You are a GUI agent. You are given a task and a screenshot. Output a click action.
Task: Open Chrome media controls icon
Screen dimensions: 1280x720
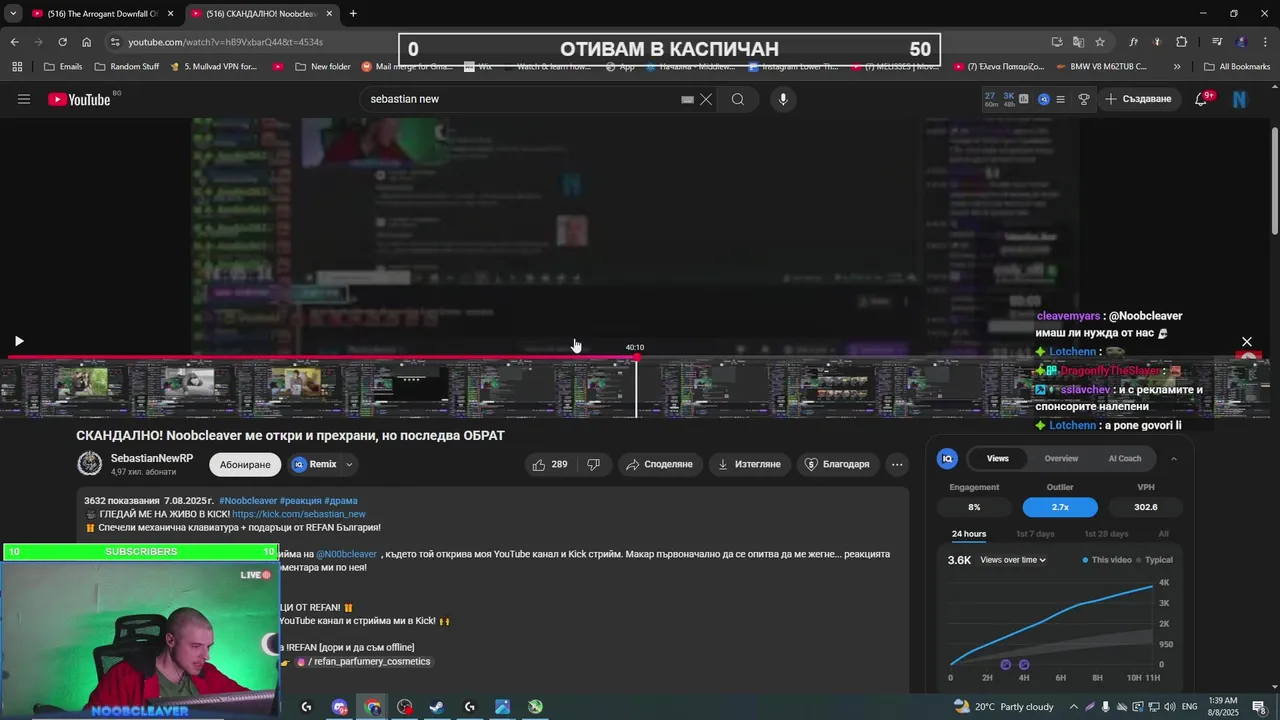[1217, 42]
